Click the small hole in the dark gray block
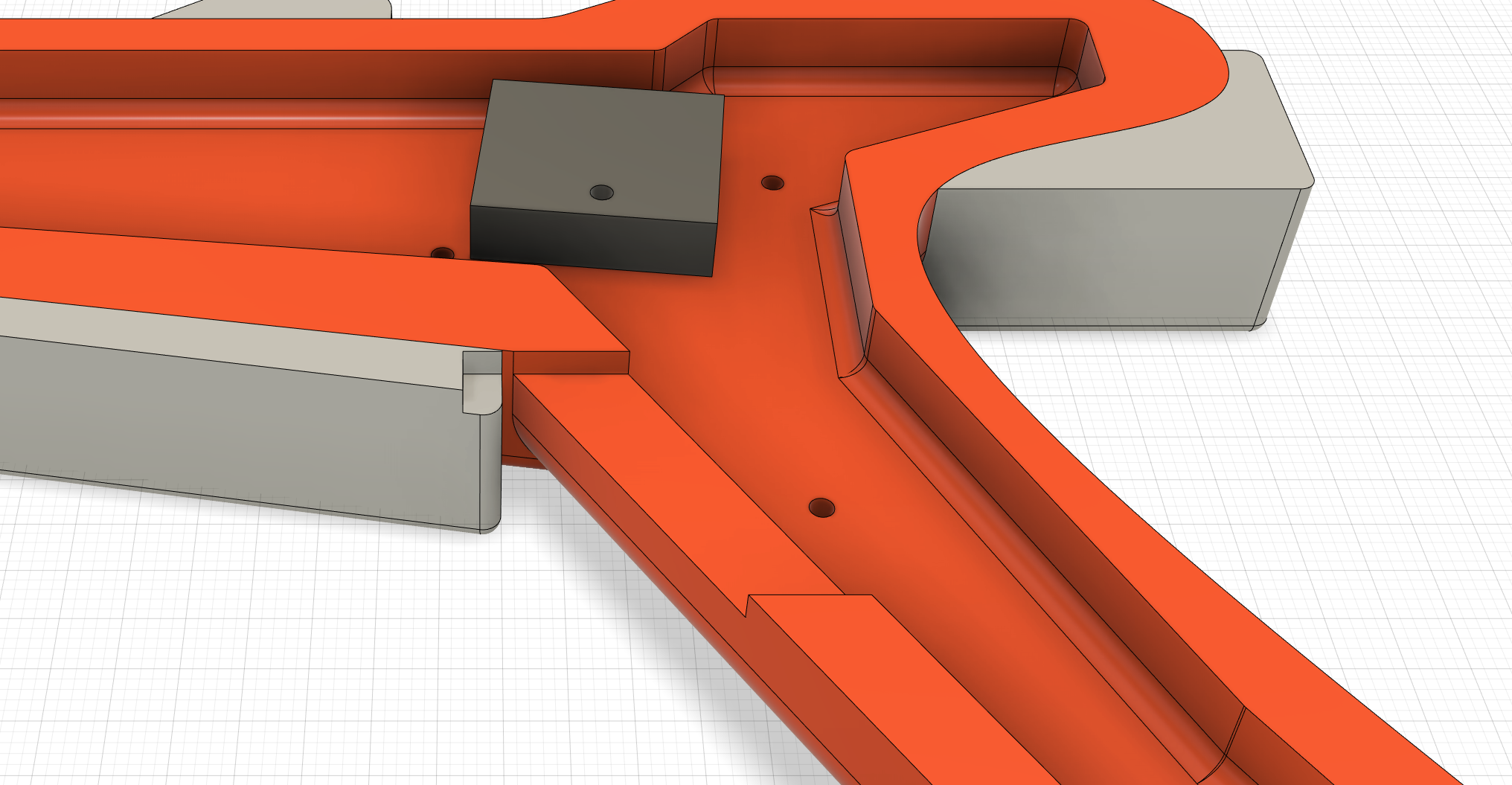Screen dimensions: 1512x785 point(602,193)
